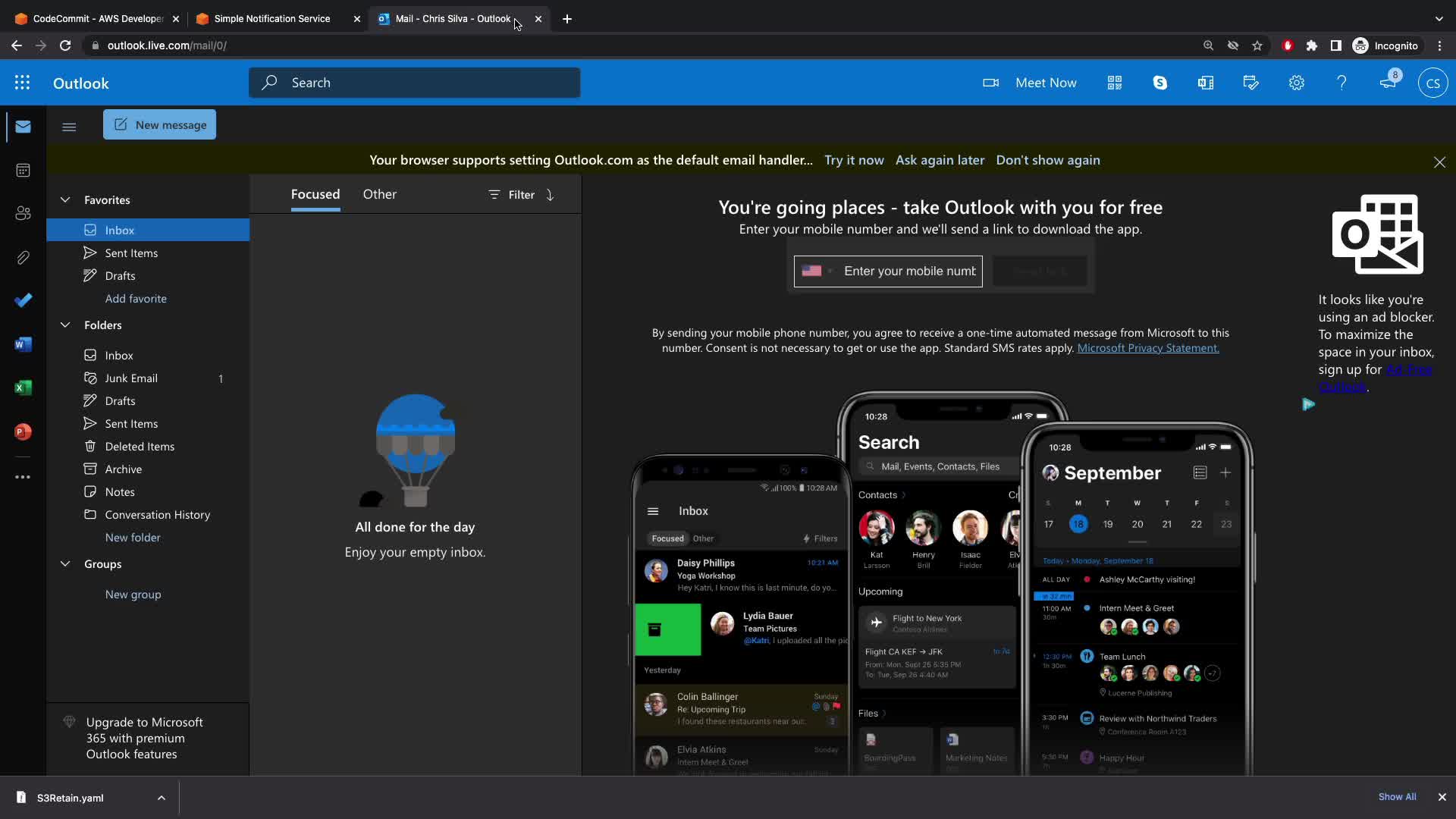This screenshot has height=819, width=1456.
Task: Click the Try it now link
Action: coord(854,160)
